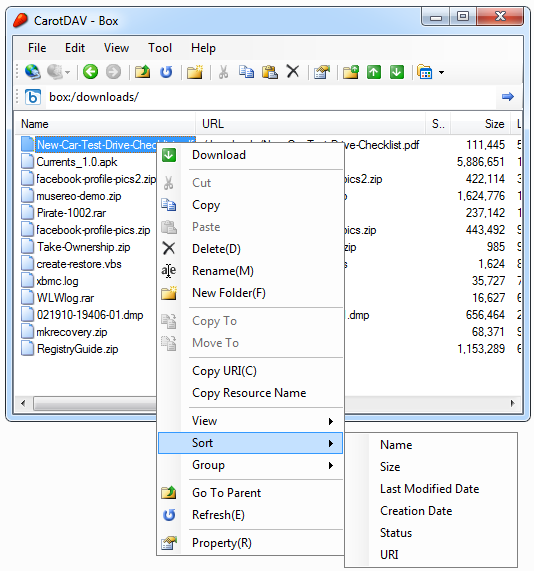Select the Take-Ownership.zip file
Viewport: 534px width, 571px height.
pos(83,247)
